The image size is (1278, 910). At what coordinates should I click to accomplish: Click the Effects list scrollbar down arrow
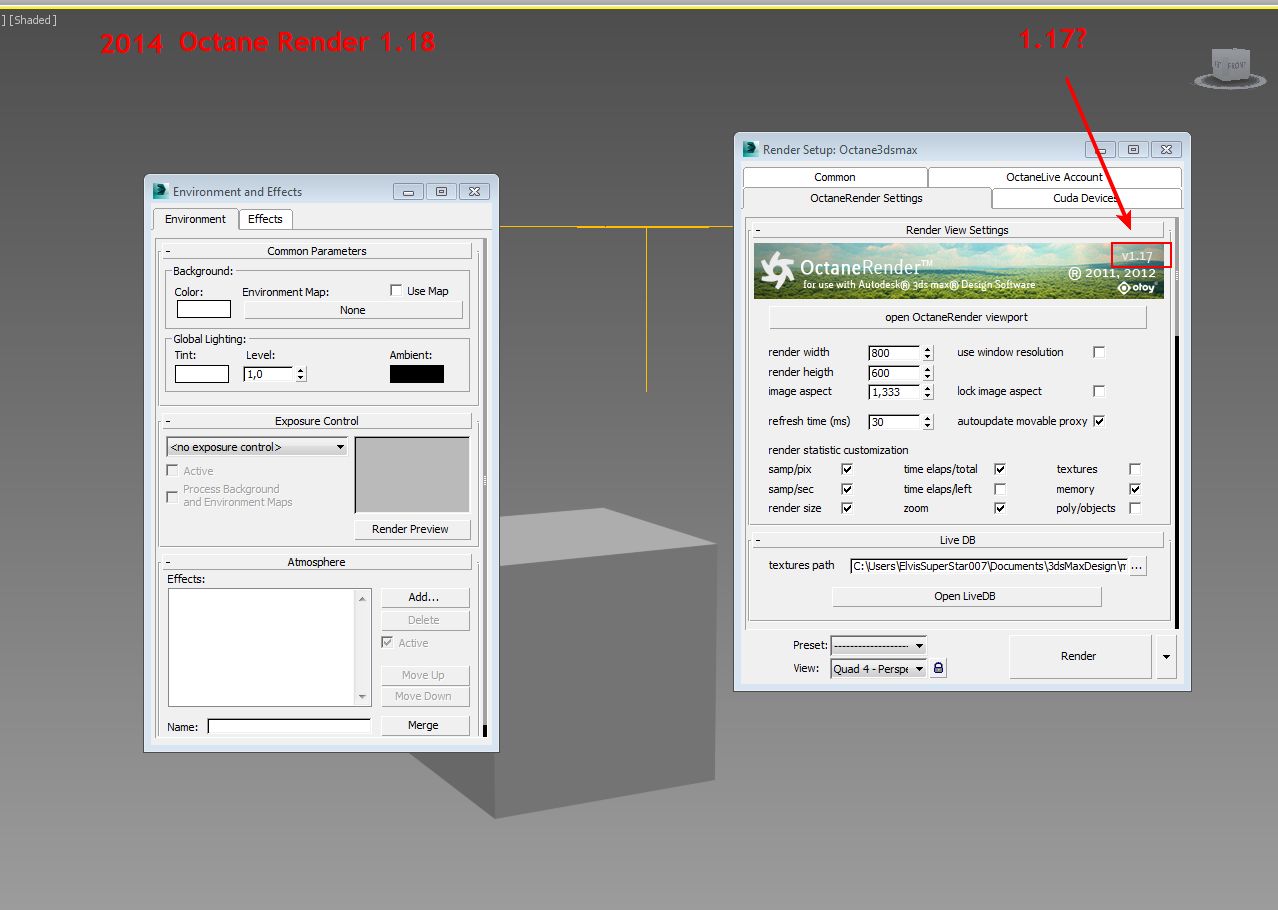pos(363,697)
